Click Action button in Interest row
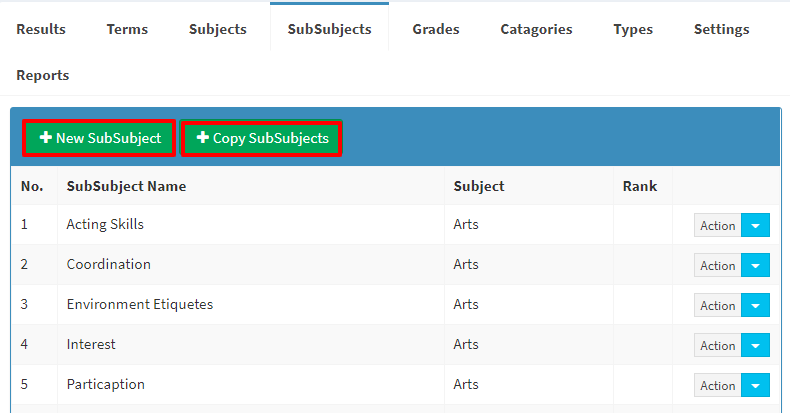 pyautogui.click(x=717, y=345)
